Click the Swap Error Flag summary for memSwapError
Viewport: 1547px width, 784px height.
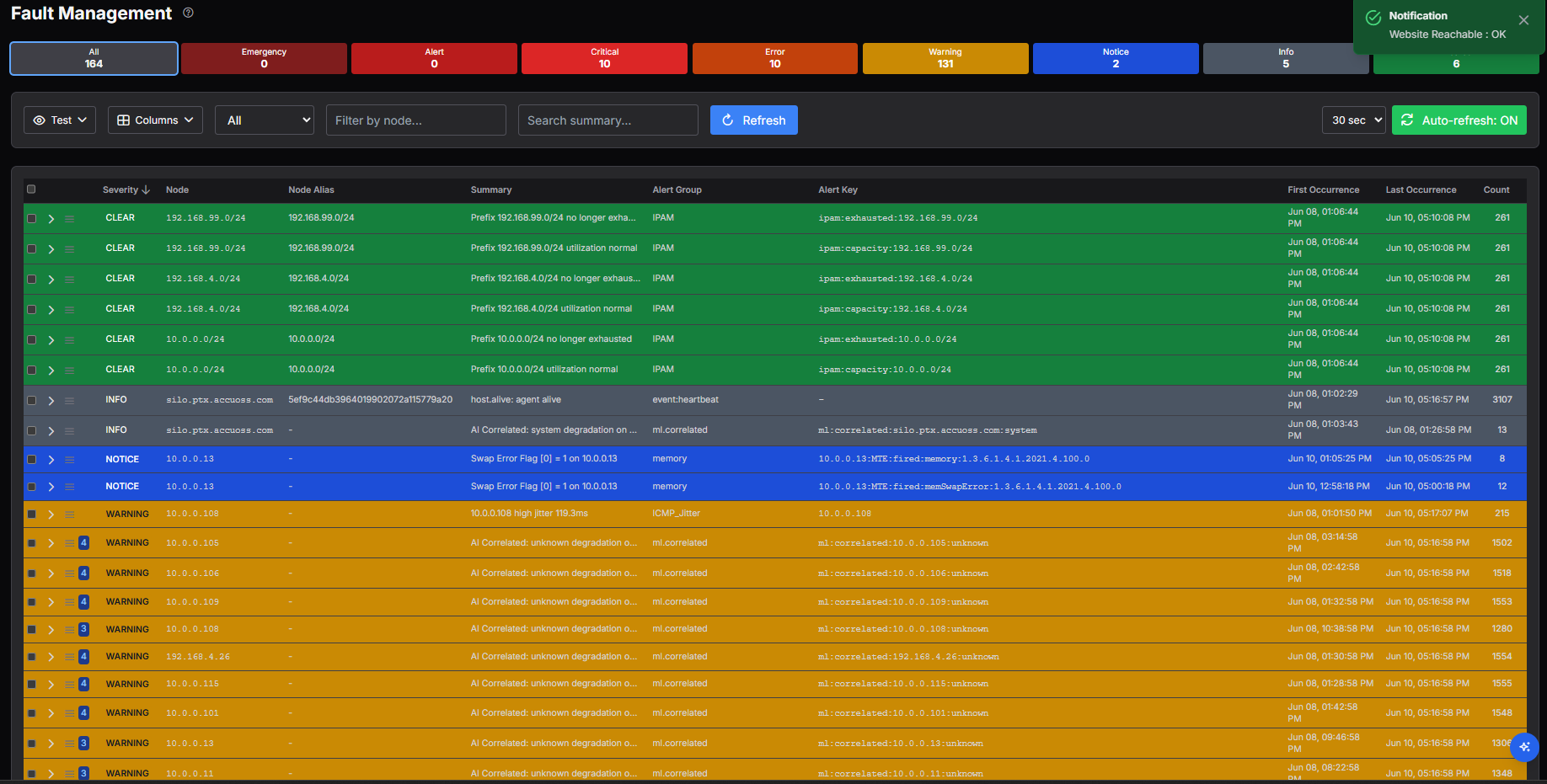coord(543,487)
